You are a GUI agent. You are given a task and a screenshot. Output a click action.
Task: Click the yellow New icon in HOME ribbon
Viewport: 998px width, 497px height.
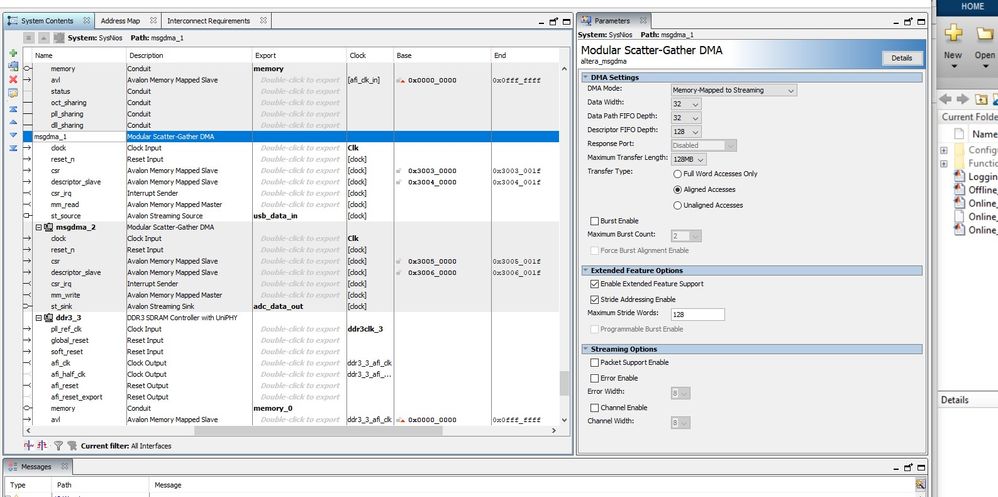pyautogui.click(x=953, y=33)
